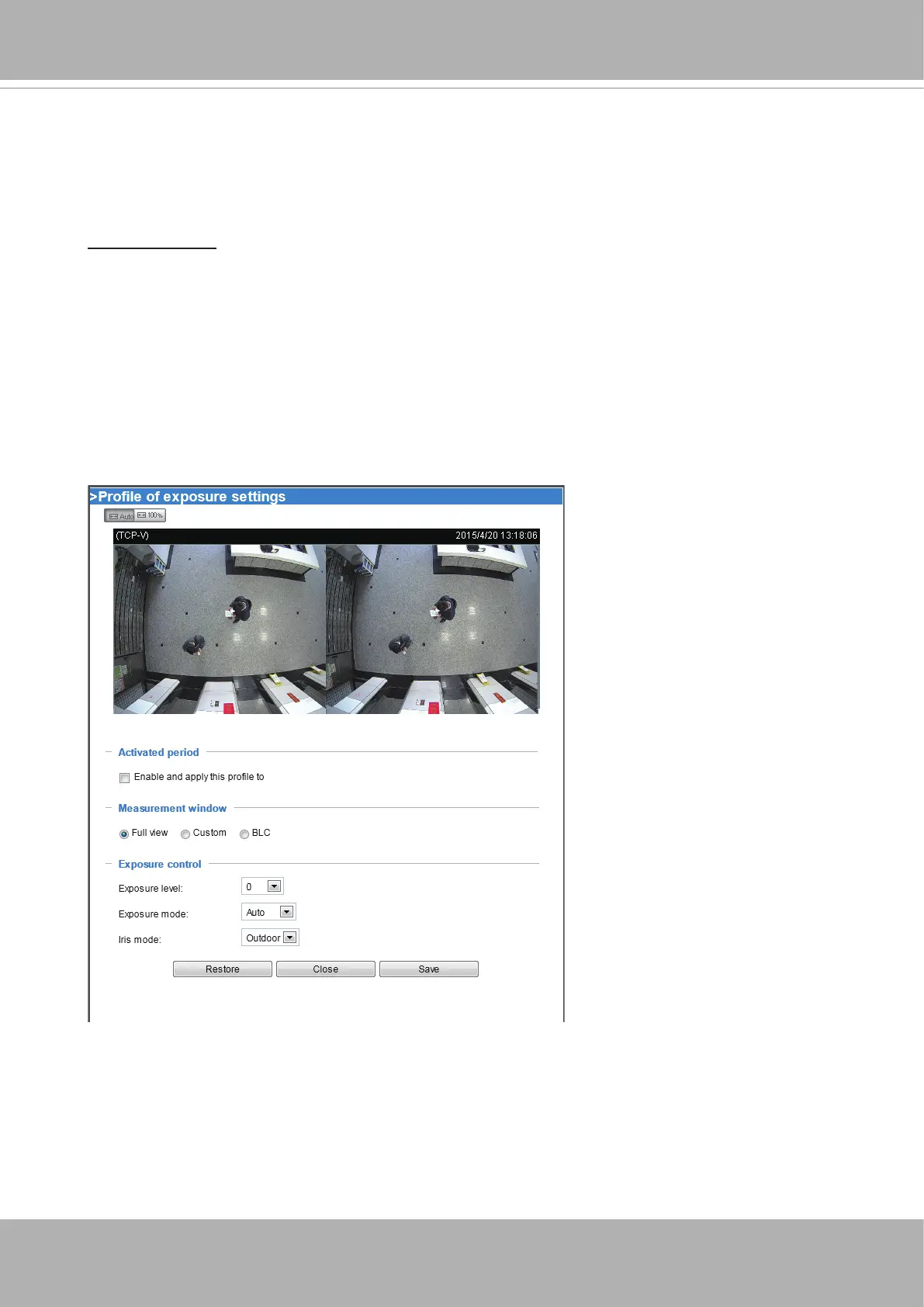The height and width of the screenshot is (1307, 924).
Task: Select the Custom measurement window option
Action: tap(185, 834)
